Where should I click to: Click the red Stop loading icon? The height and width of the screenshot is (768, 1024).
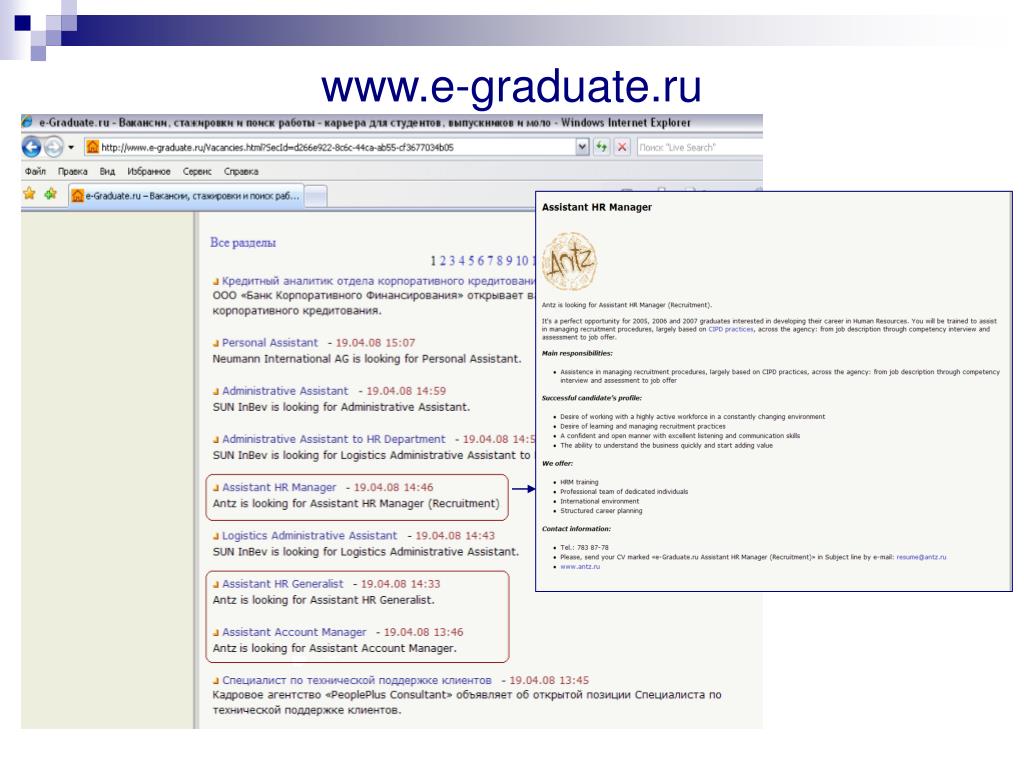pos(622,148)
